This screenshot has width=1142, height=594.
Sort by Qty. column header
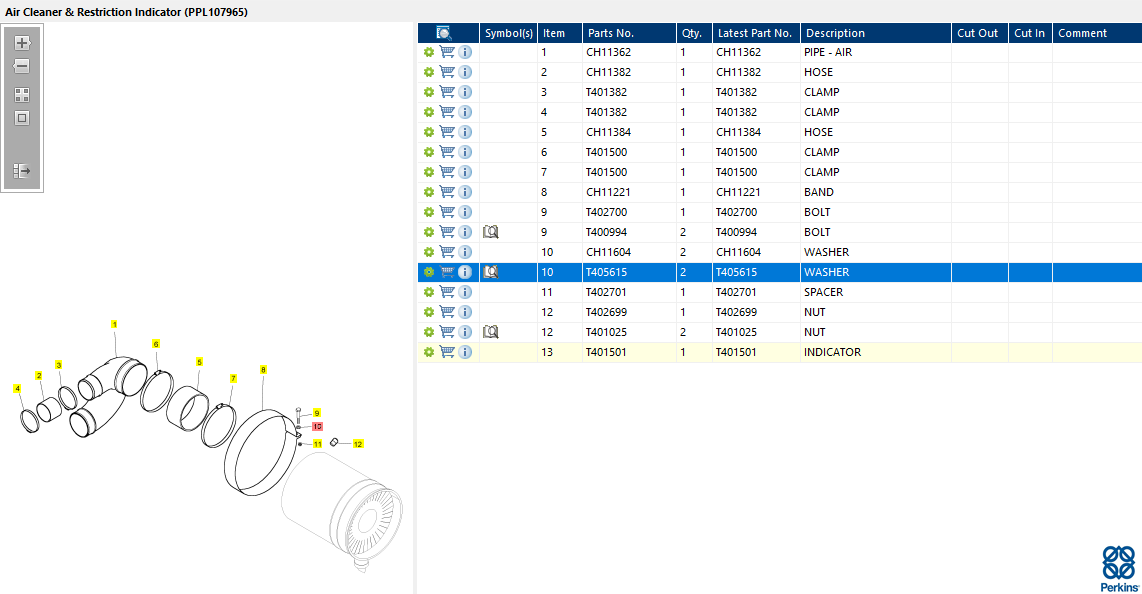(694, 33)
